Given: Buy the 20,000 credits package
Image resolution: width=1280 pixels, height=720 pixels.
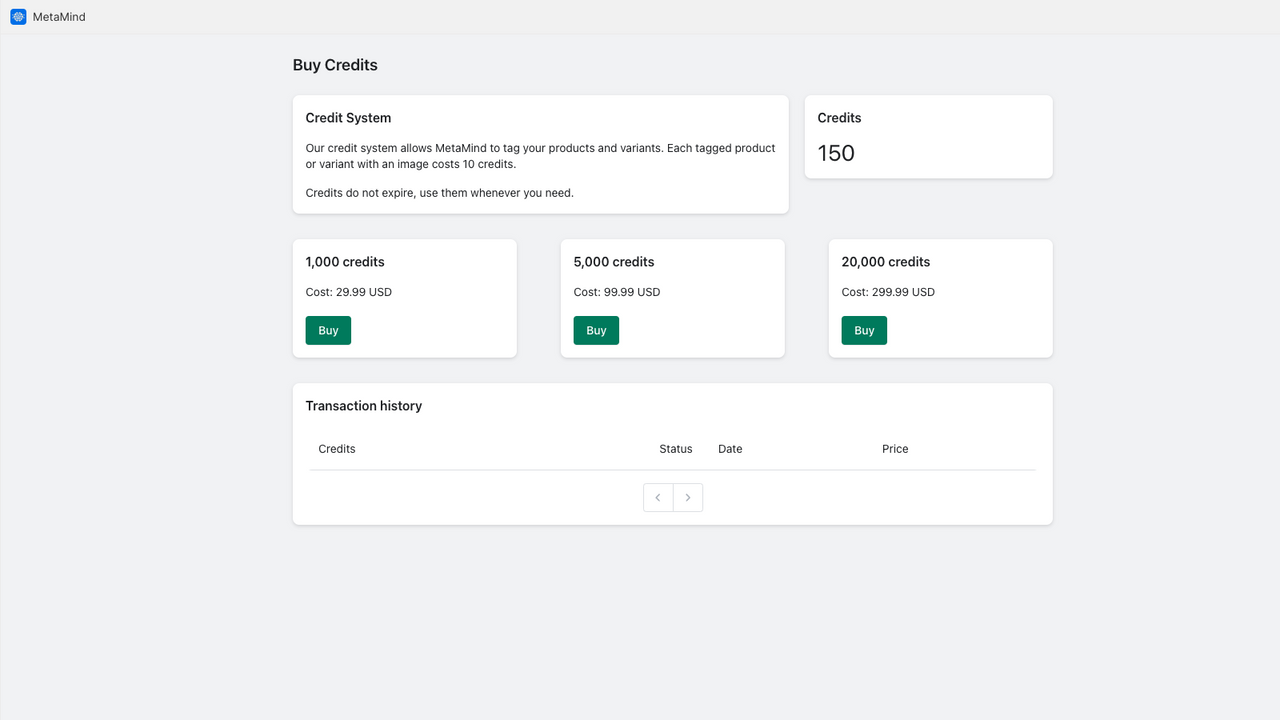Looking at the screenshot, I should 864,330.
